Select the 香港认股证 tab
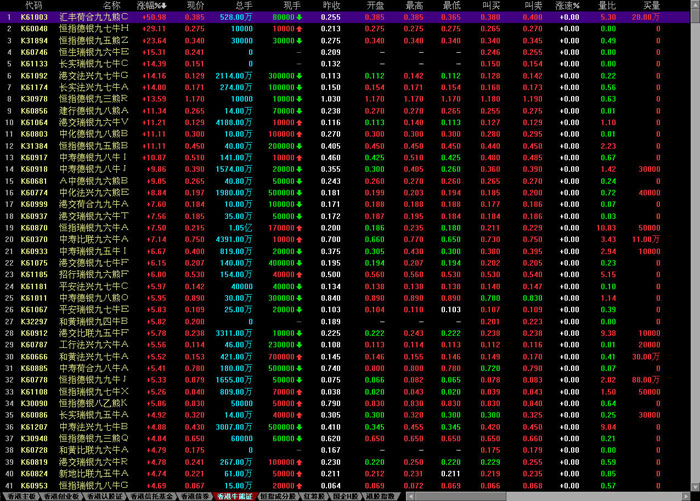Viewport: 700px width, 501px height. click(x=106, y=495)
